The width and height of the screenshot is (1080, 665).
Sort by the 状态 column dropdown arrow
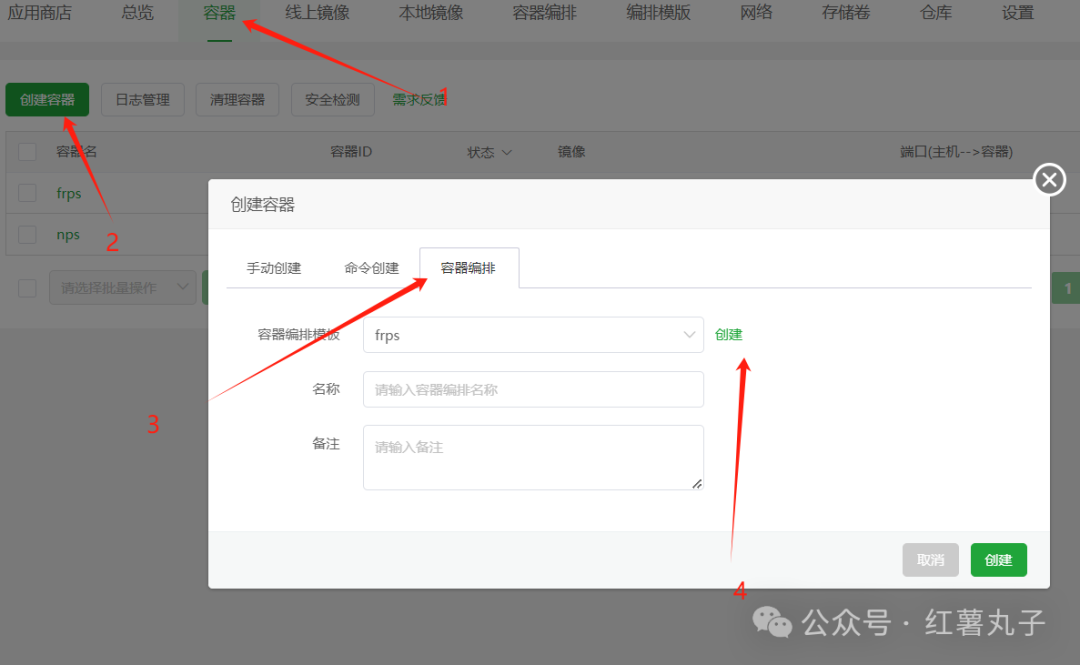507,152
